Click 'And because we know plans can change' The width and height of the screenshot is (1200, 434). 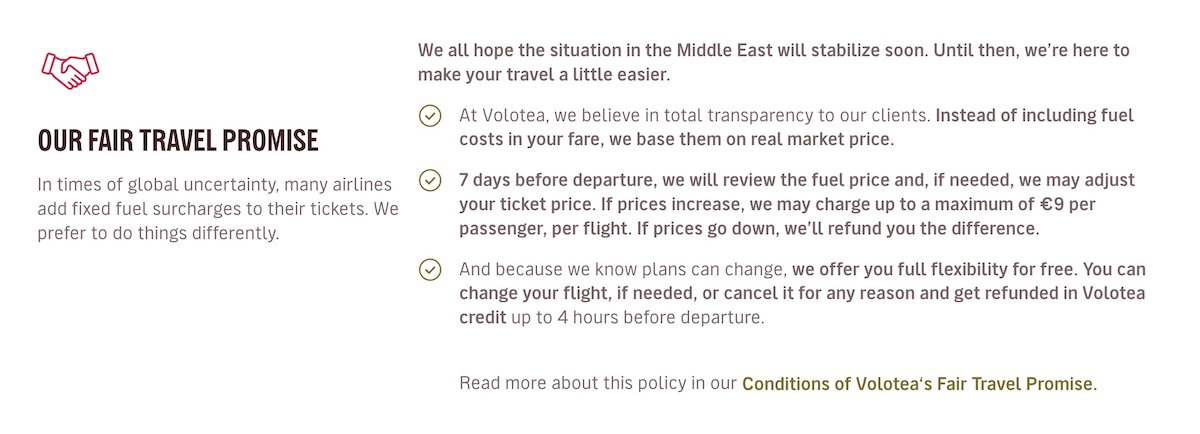tap(623, 269)
